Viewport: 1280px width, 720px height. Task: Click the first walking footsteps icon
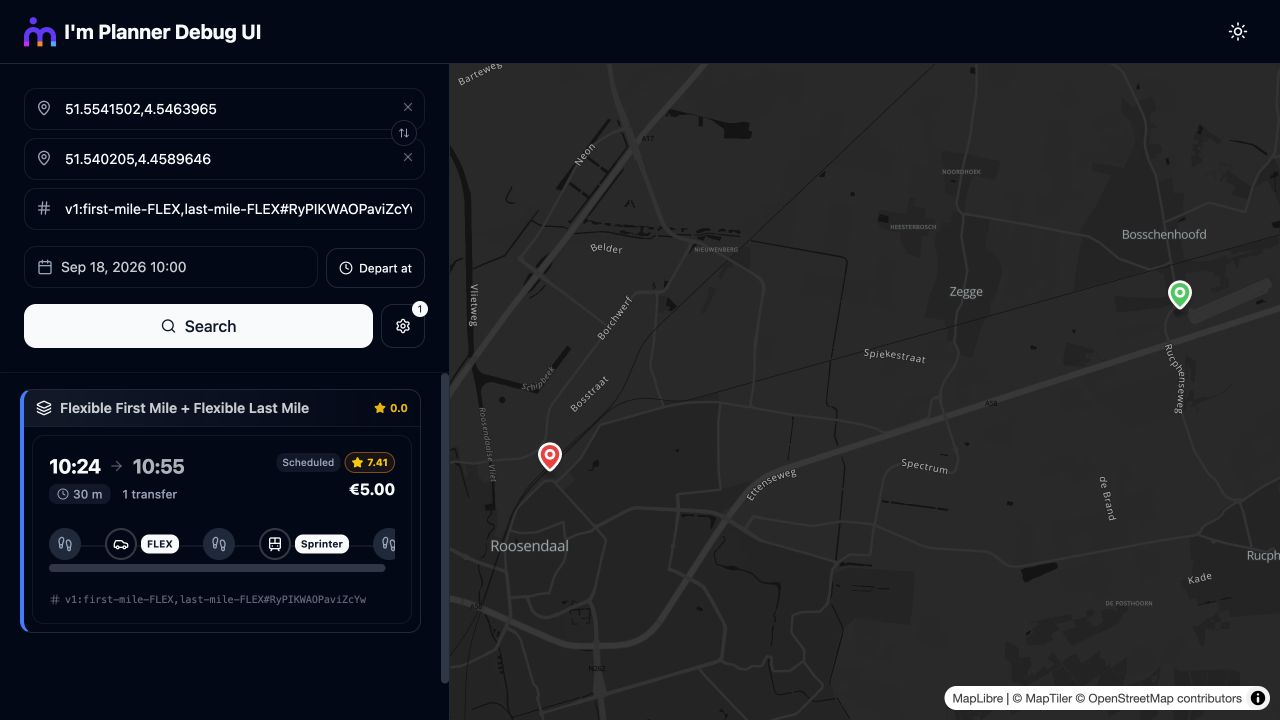coord(65,544)
